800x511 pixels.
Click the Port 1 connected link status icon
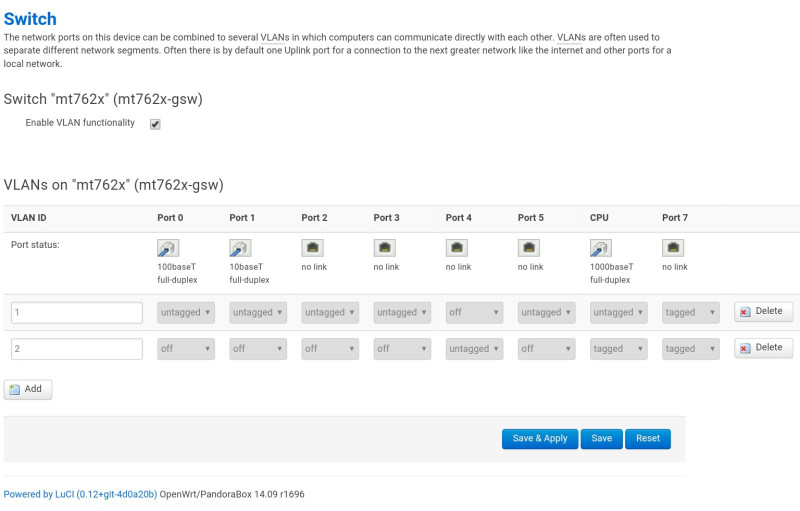point(240,248)
